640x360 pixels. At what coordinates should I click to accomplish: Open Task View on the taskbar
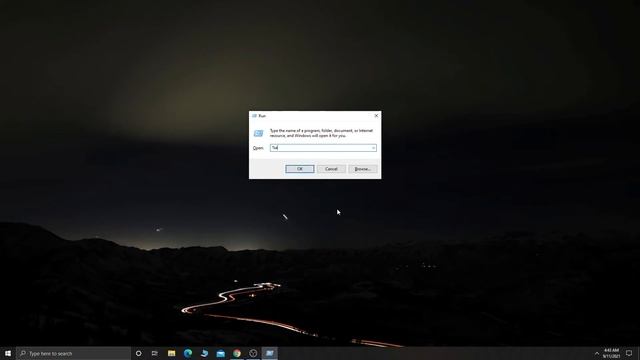point(155,353)
